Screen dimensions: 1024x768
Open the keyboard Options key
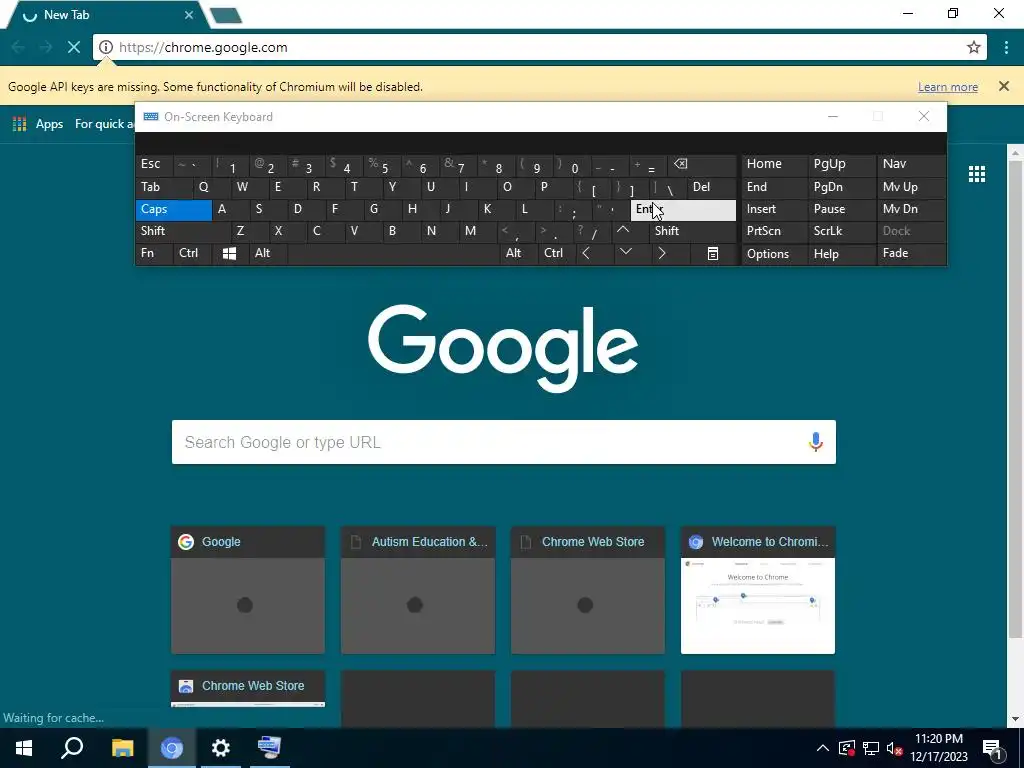coord(775,253)
